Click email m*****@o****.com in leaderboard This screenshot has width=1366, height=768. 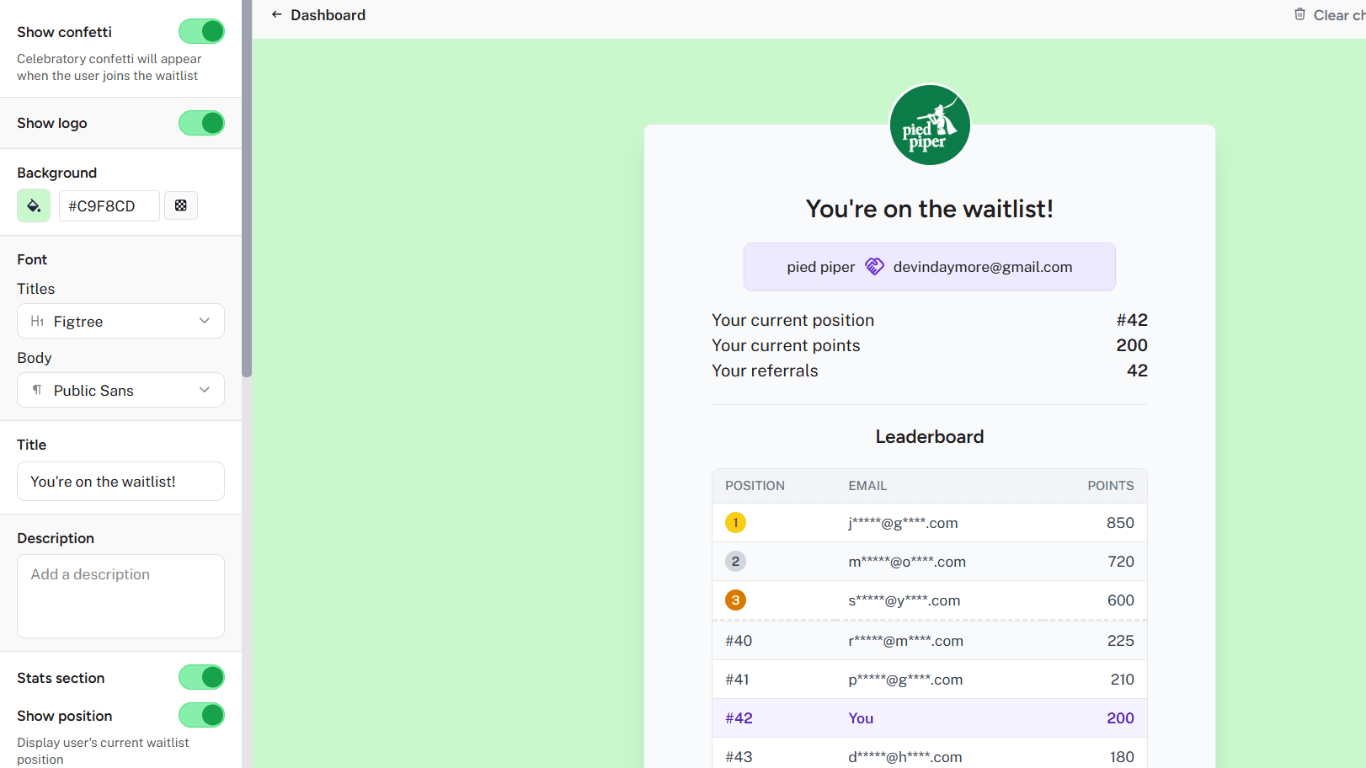[907, 562]
